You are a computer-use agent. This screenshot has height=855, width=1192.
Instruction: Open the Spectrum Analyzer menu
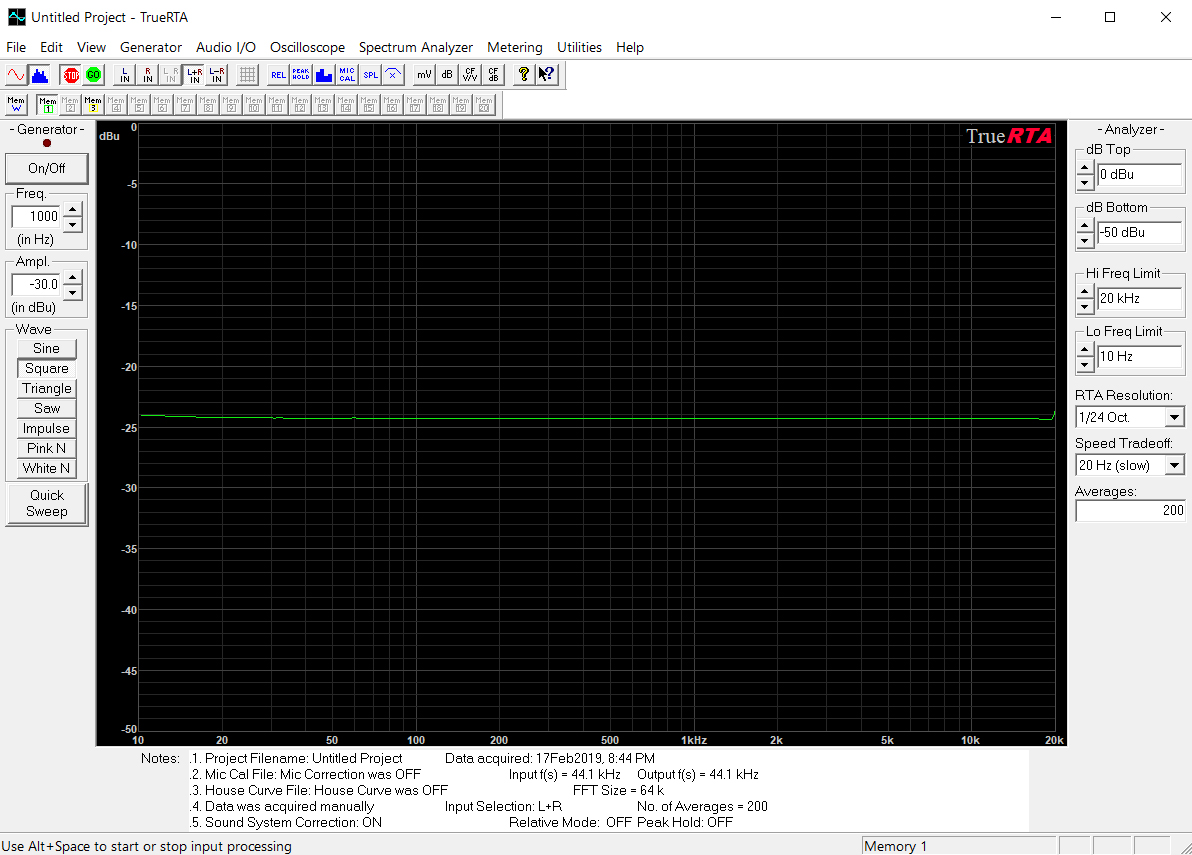coord(416,47)
